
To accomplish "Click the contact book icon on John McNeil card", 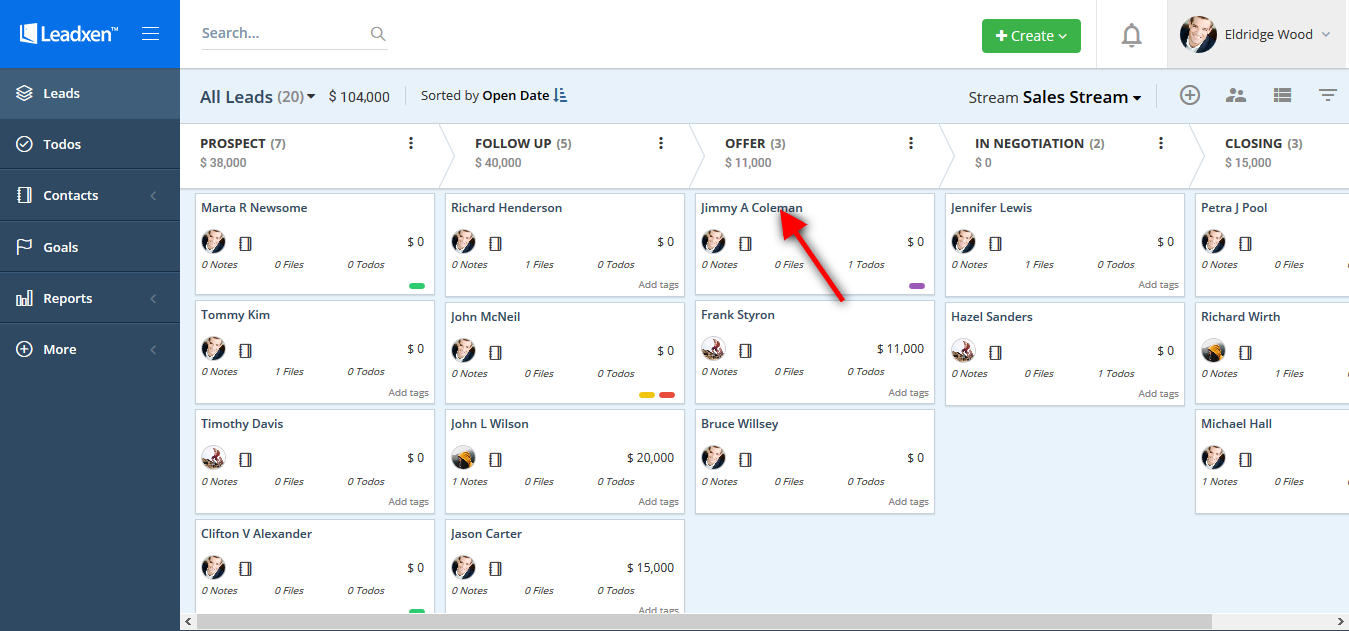I will (x=495, y=352).
